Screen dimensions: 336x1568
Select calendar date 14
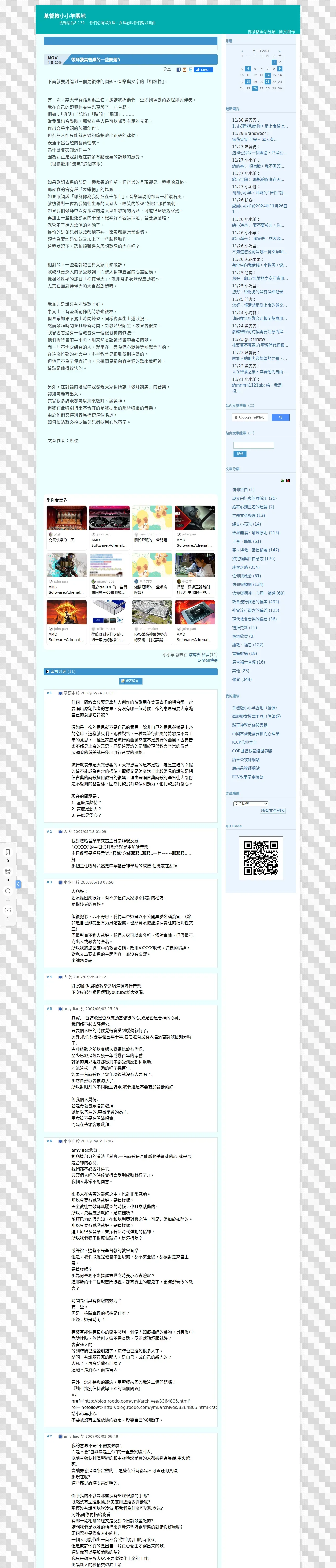(267, 76)
